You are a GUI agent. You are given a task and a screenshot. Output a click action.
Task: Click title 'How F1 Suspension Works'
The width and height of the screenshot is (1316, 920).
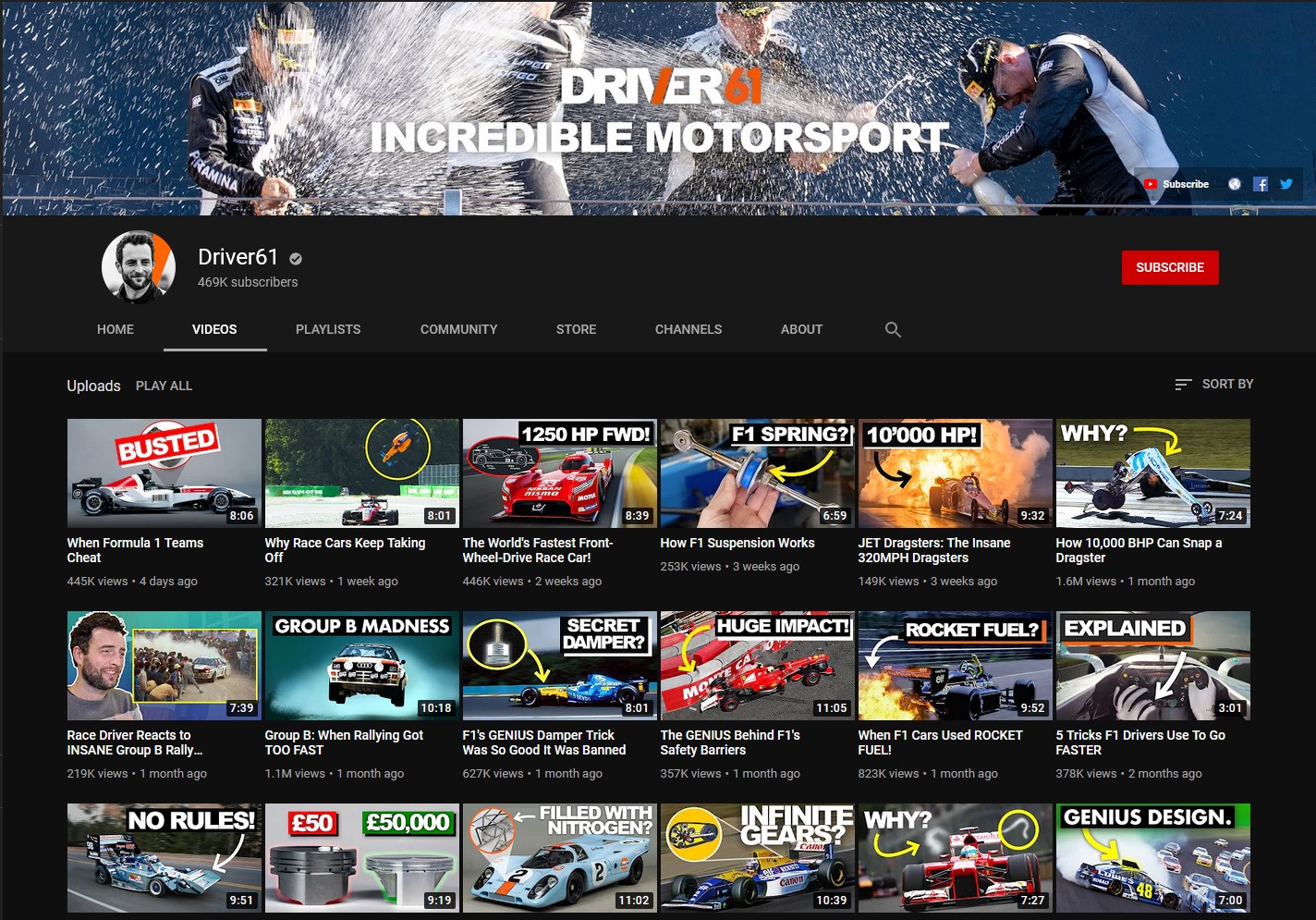tap(737, 543)
